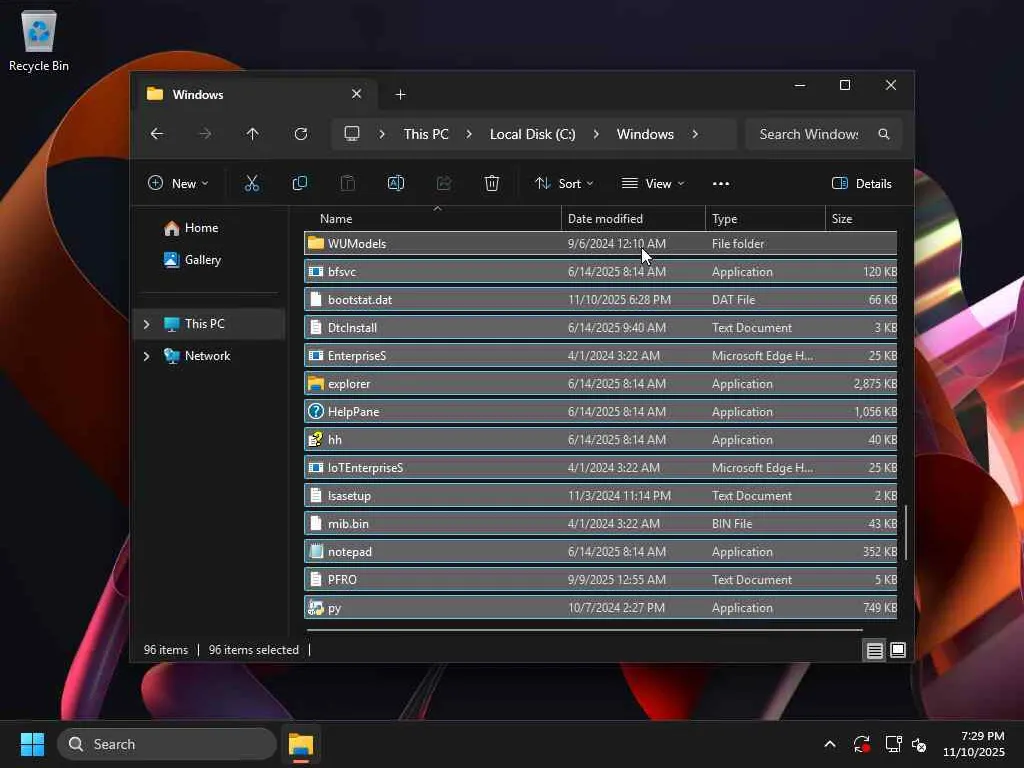1024x768 pixels.
Task: Go up one folder level
Action: tap(252, 134)
